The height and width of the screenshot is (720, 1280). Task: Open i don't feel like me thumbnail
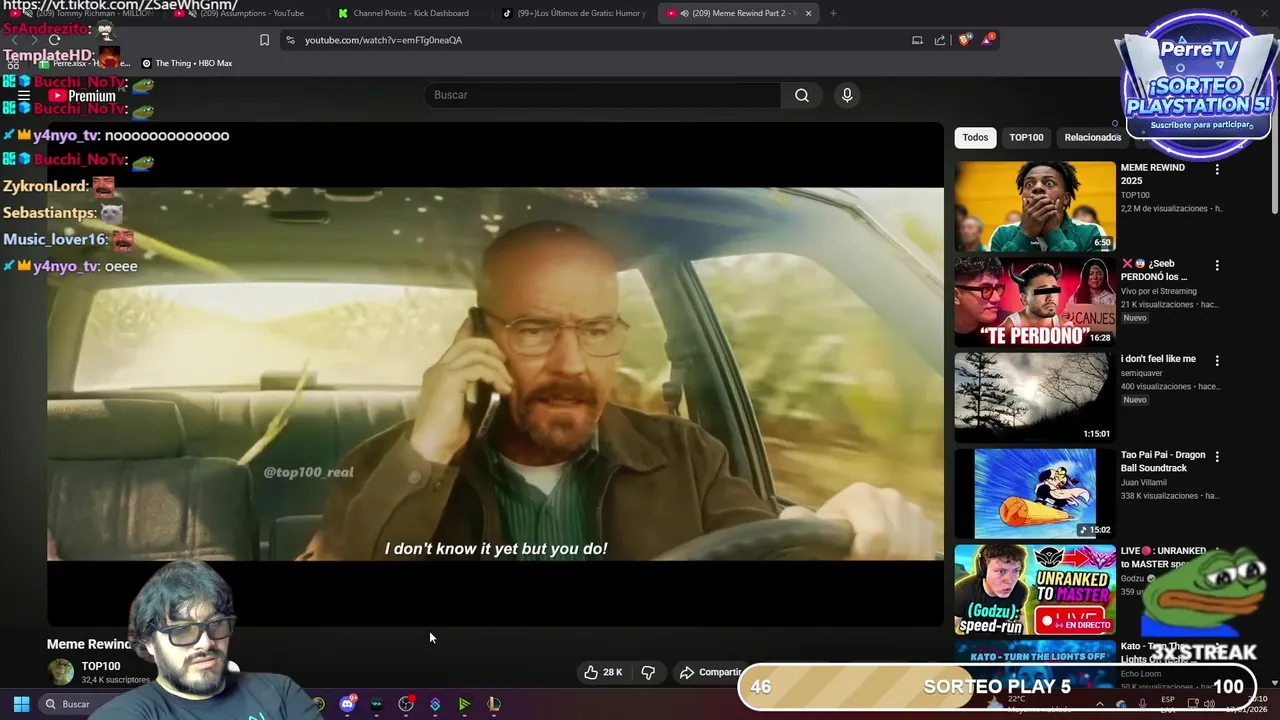1034,398
